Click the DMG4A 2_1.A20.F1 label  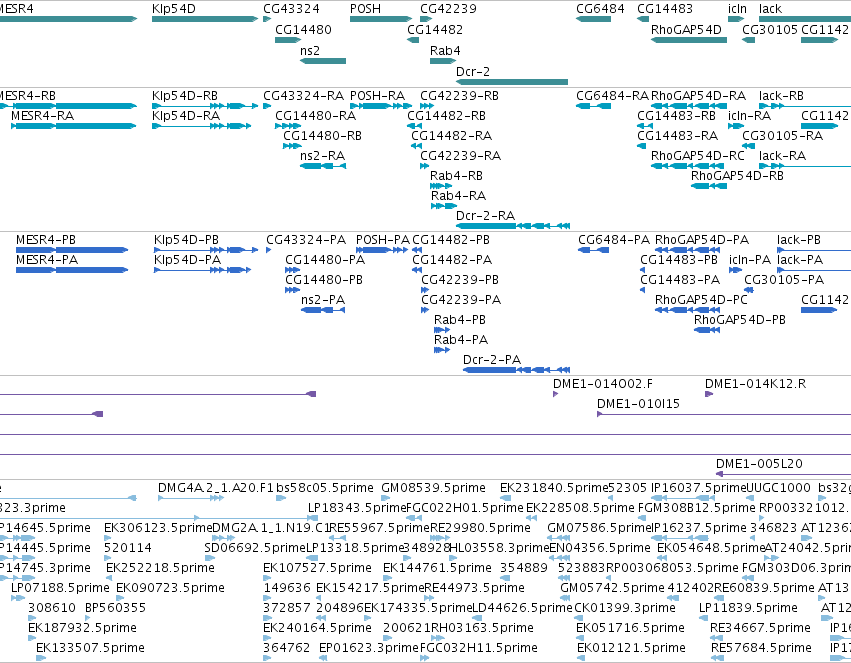(216, 488)
